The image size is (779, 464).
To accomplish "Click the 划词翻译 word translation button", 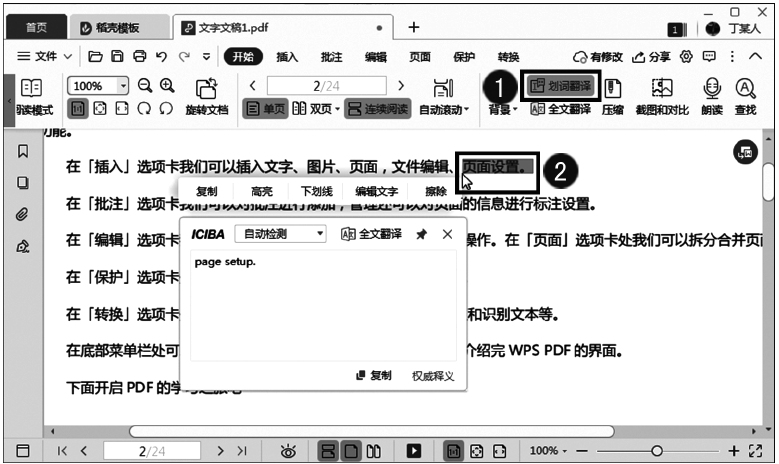I will [560, 87].
